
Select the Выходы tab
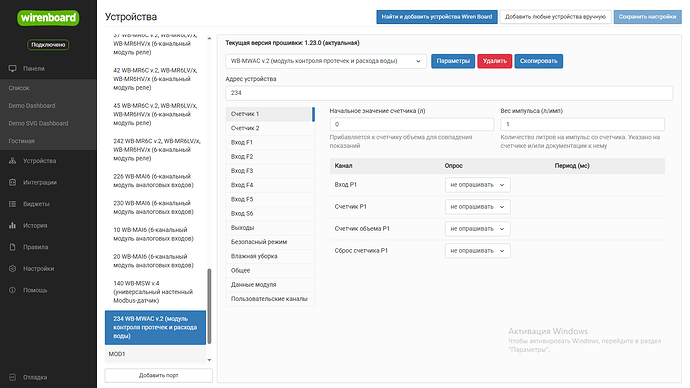(x=270, y=228)
